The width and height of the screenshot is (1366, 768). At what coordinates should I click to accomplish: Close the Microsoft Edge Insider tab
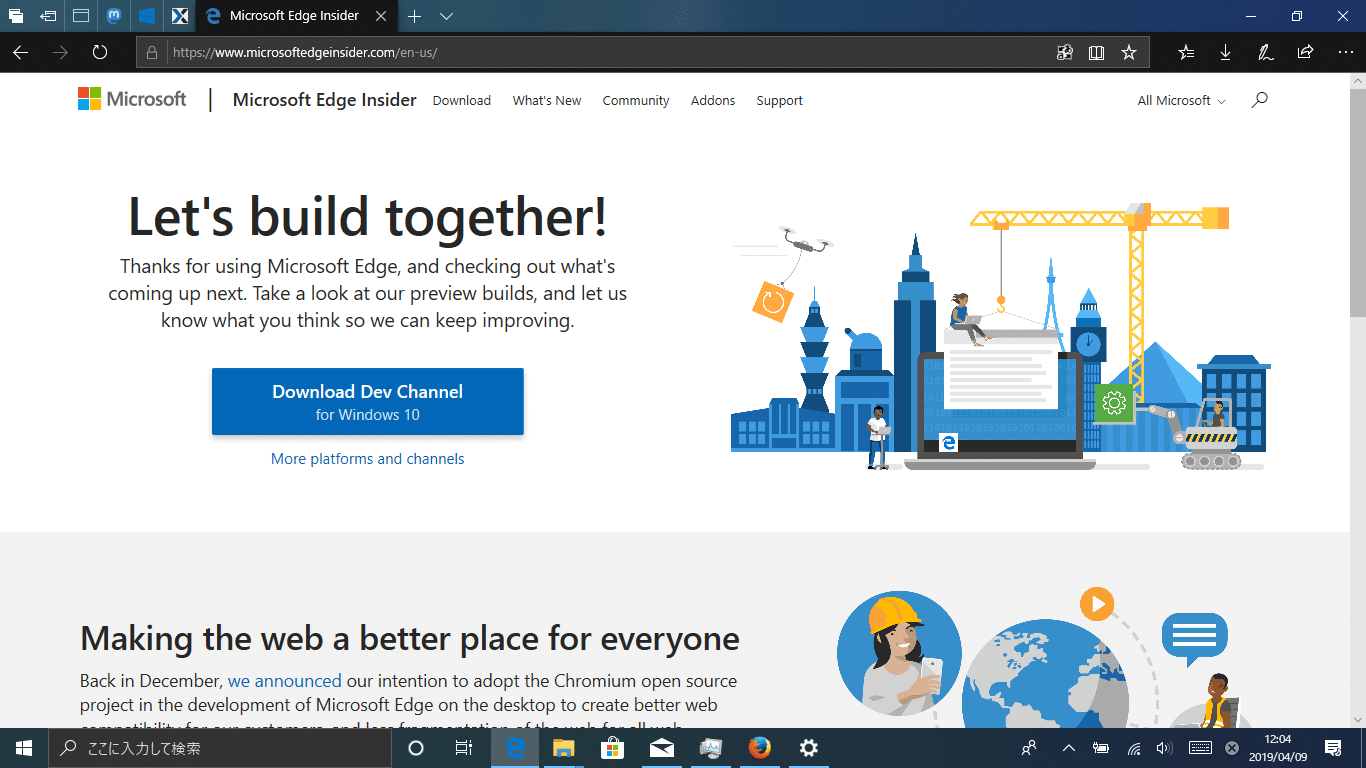pyautogui.click(x=380, y=16)
